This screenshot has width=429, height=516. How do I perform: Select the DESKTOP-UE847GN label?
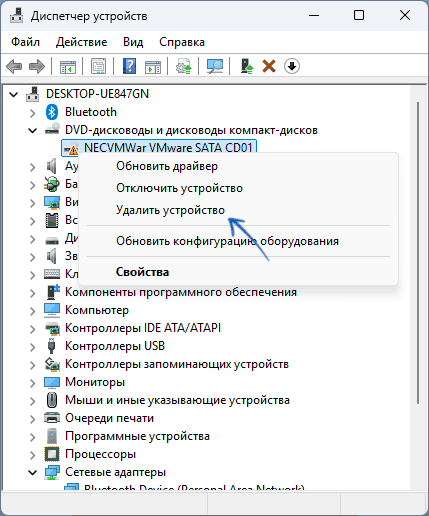[97, 94]
